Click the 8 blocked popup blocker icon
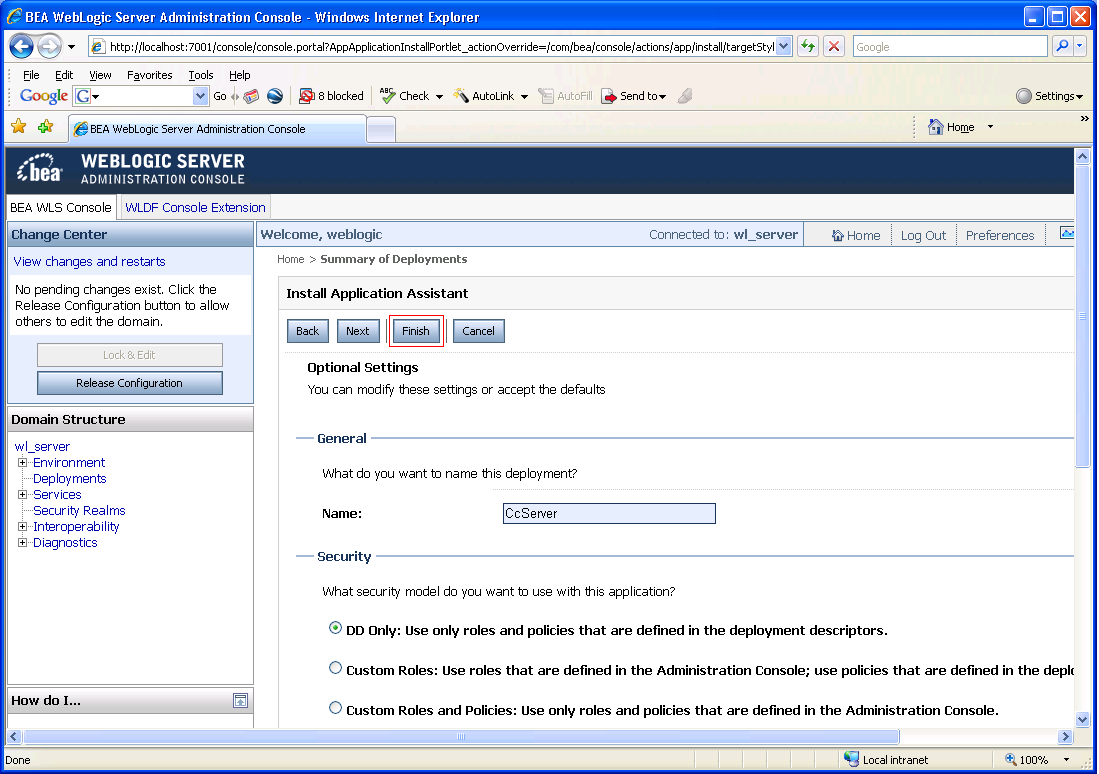This screenshot has height=774, width=1099. point(306,96)
